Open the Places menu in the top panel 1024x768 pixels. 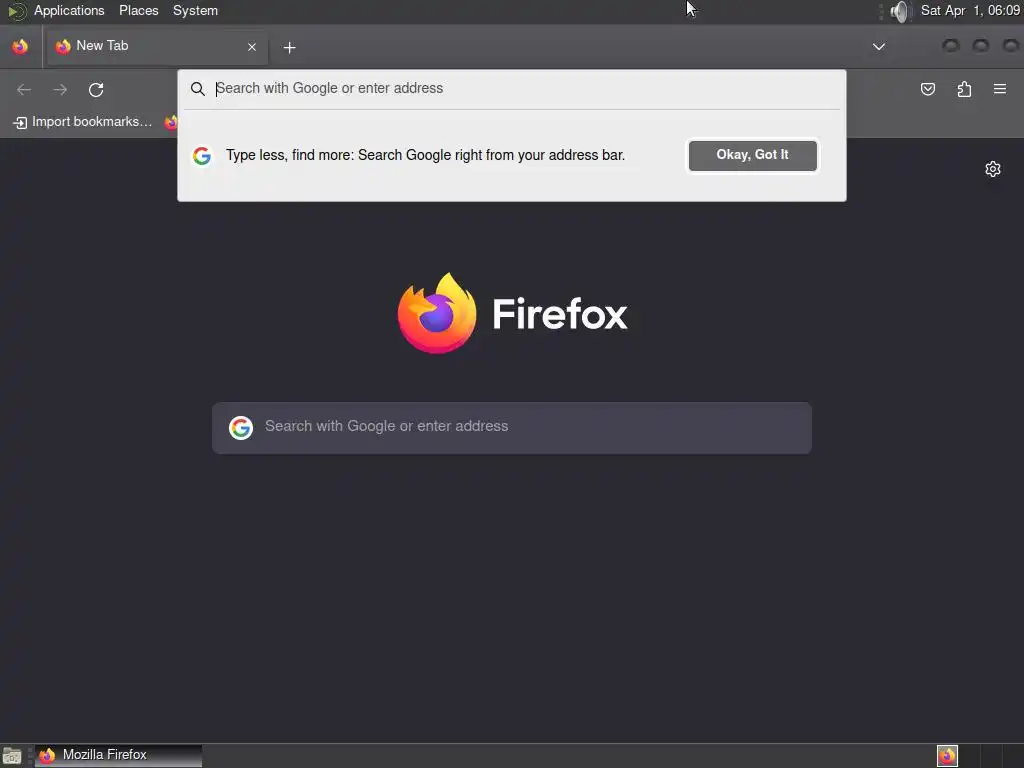138,10
